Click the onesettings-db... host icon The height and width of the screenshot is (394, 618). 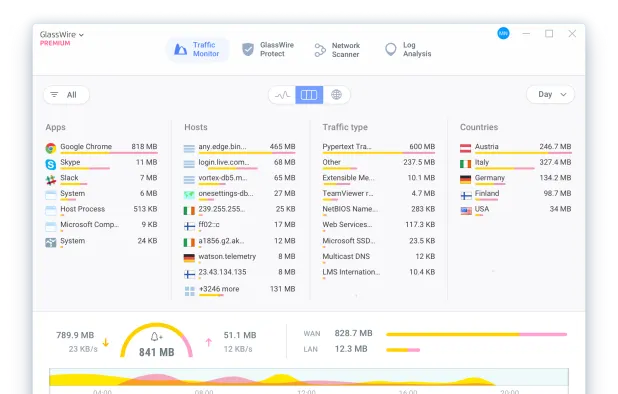click(189, 195)
